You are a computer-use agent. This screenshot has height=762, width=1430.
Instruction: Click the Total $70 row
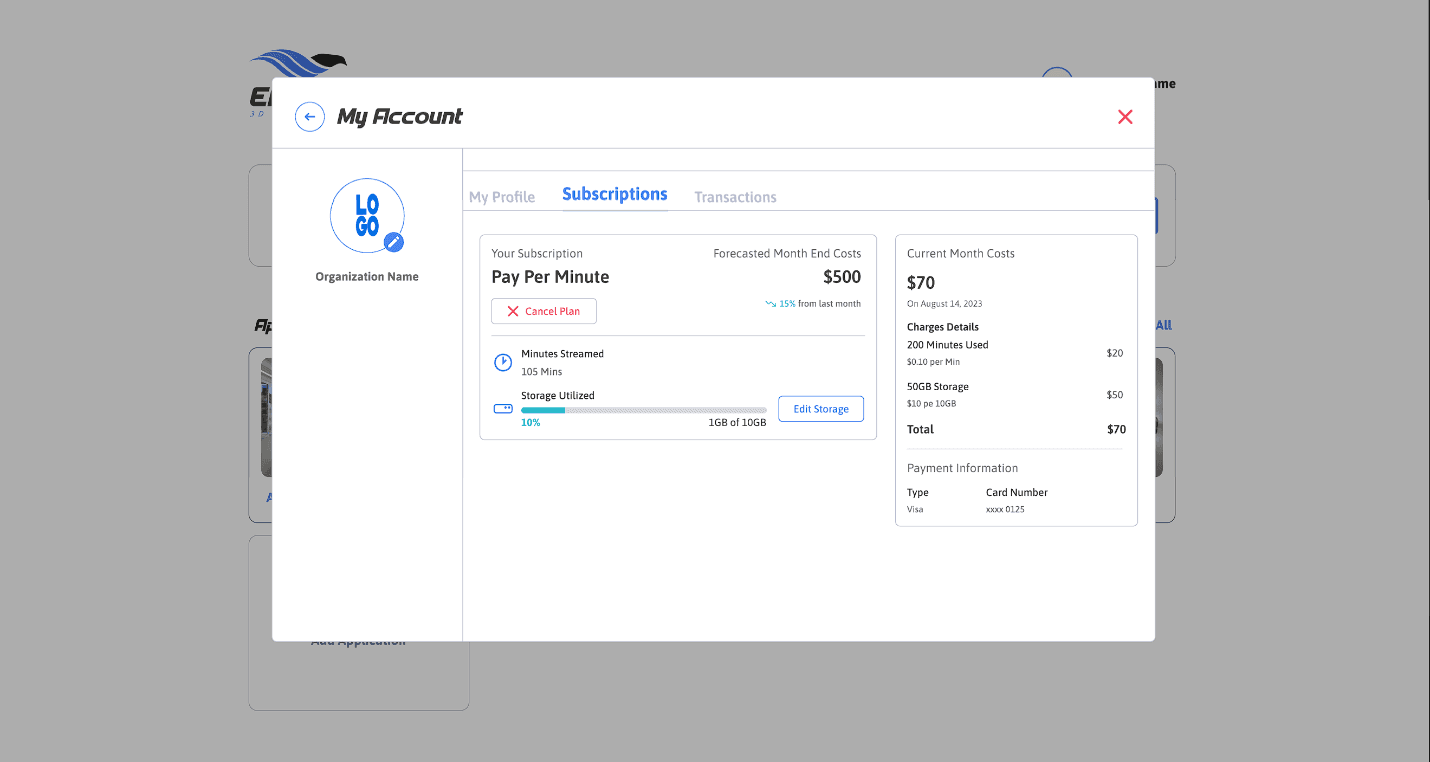(1016, 429)
